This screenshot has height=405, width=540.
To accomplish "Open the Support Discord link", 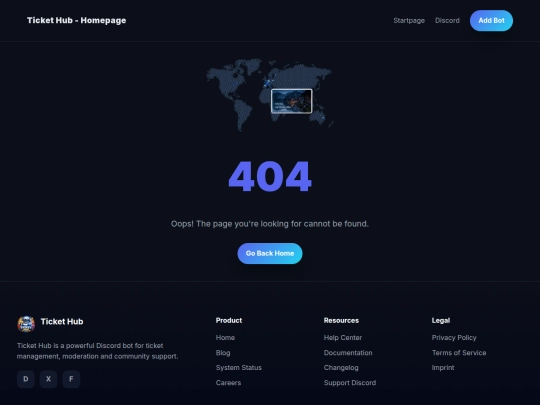I will pyautogui.click(x=350, y=383).
